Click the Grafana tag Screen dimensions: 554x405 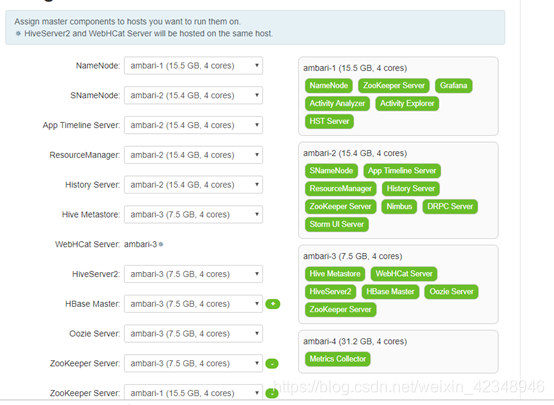click(x=453, y=86)
